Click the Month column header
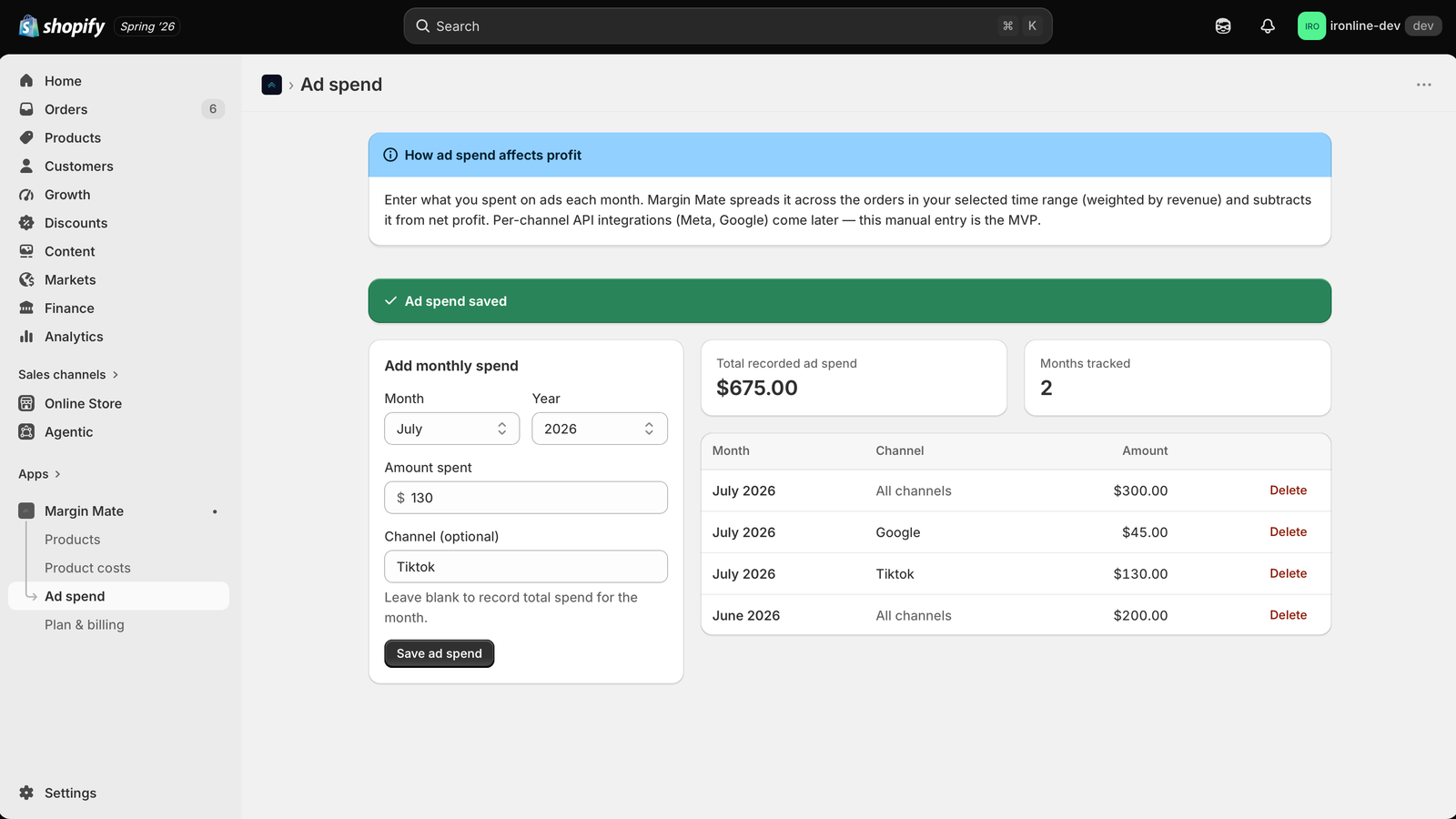 [731, 450]
